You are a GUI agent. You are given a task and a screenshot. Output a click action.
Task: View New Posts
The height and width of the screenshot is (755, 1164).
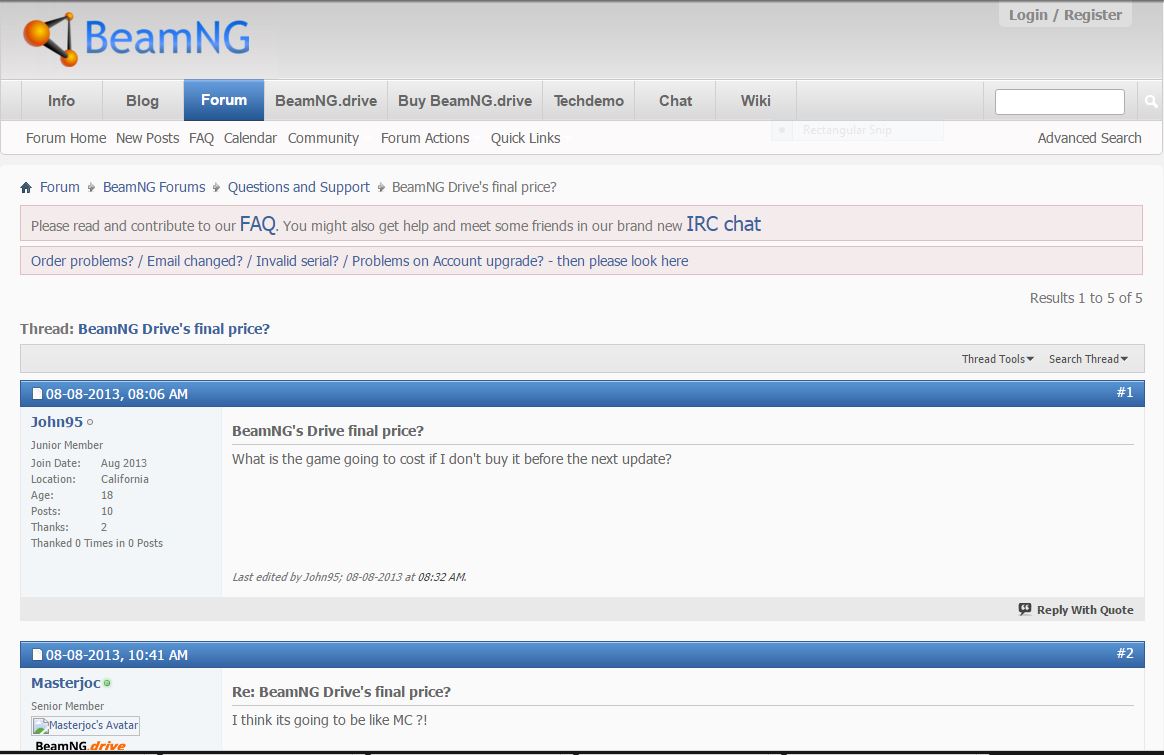point(147,138)
